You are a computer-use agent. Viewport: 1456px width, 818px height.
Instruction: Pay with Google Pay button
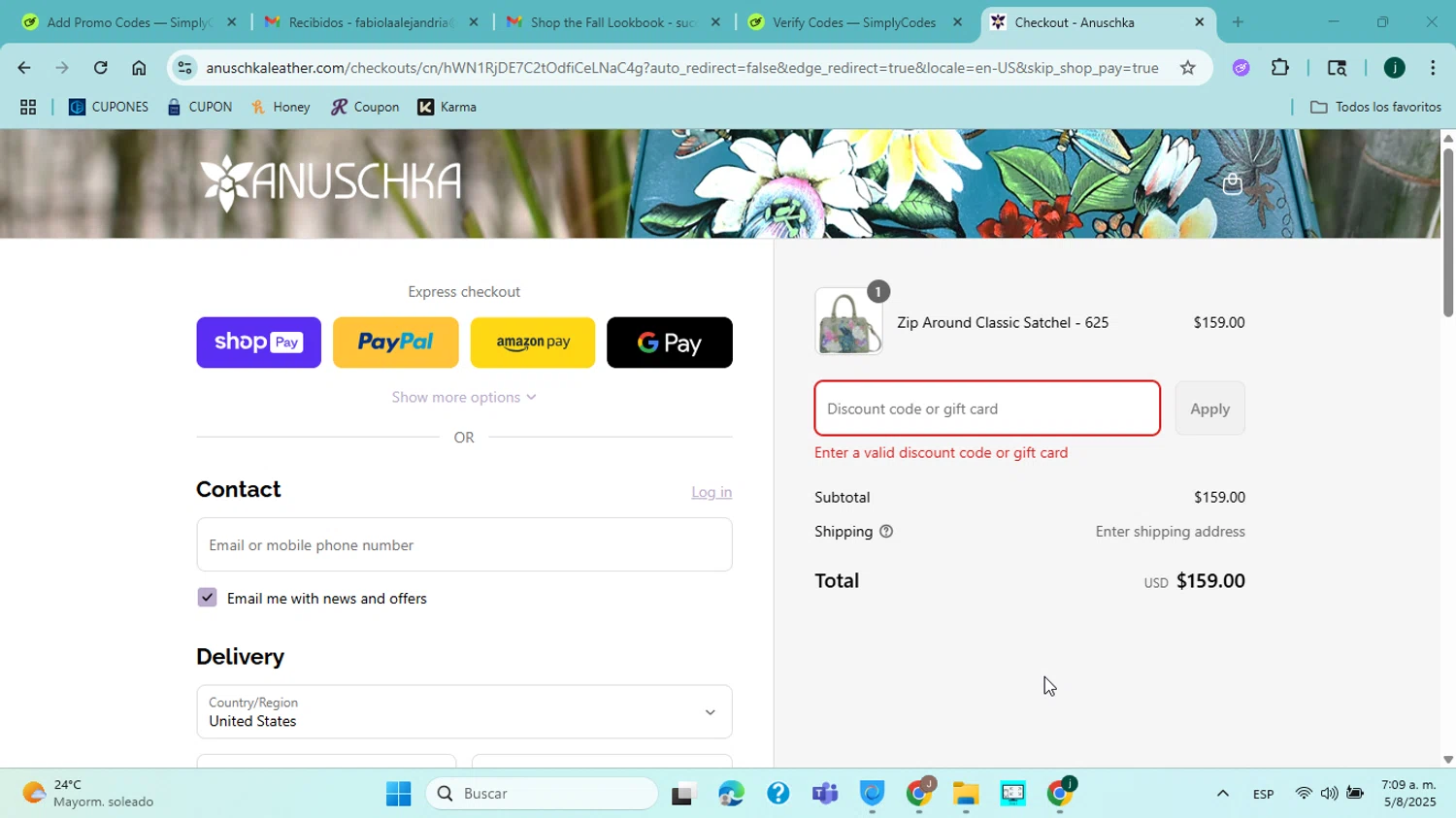670,343
